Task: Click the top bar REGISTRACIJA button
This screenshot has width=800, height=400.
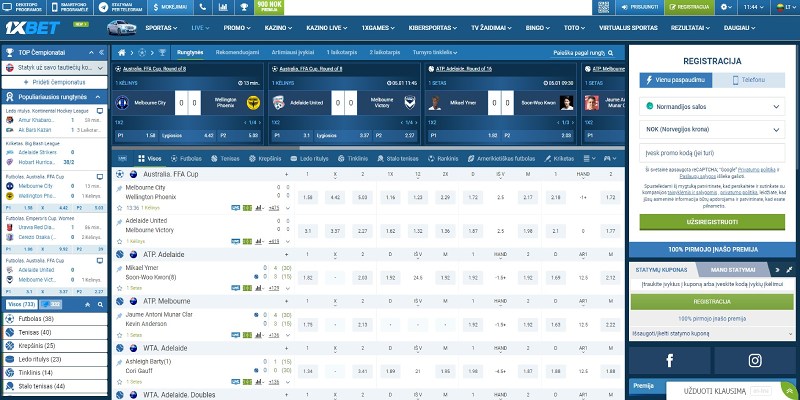Action: [x=689, y=7]
